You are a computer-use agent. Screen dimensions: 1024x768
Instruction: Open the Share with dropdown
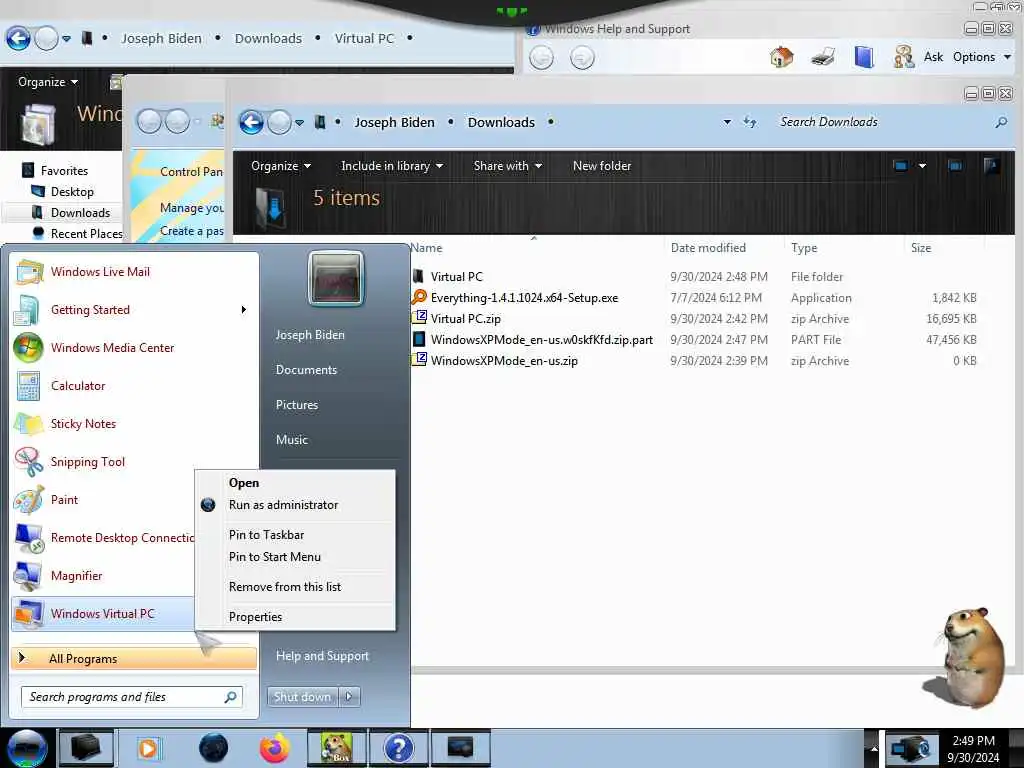pos(507,166)
